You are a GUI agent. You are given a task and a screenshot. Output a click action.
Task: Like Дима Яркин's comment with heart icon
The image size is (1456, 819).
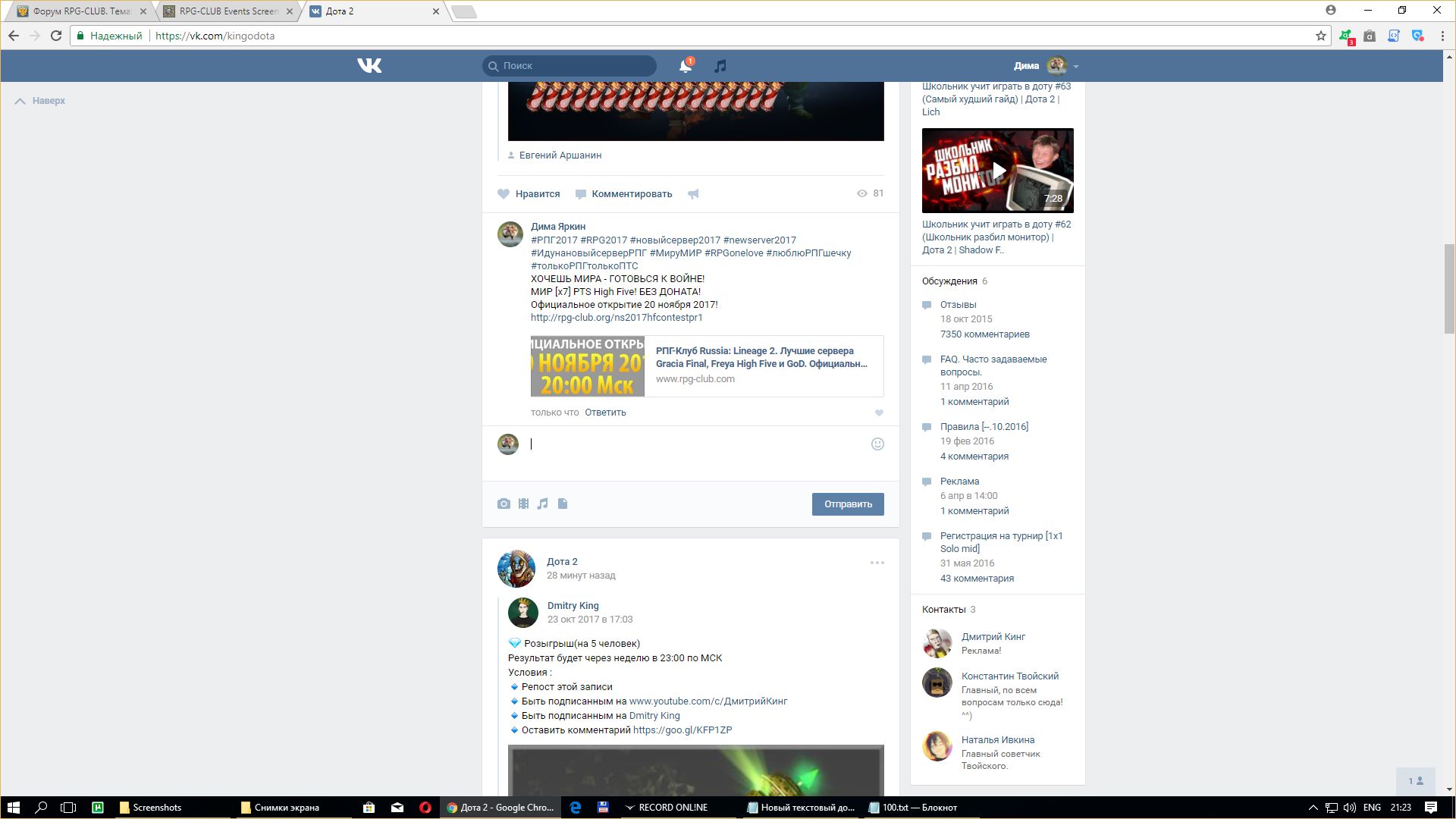click(879, 413)
